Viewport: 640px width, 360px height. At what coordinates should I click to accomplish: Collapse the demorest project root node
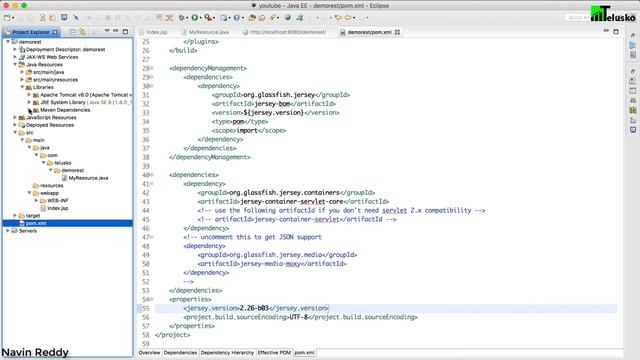pos(8,42)
